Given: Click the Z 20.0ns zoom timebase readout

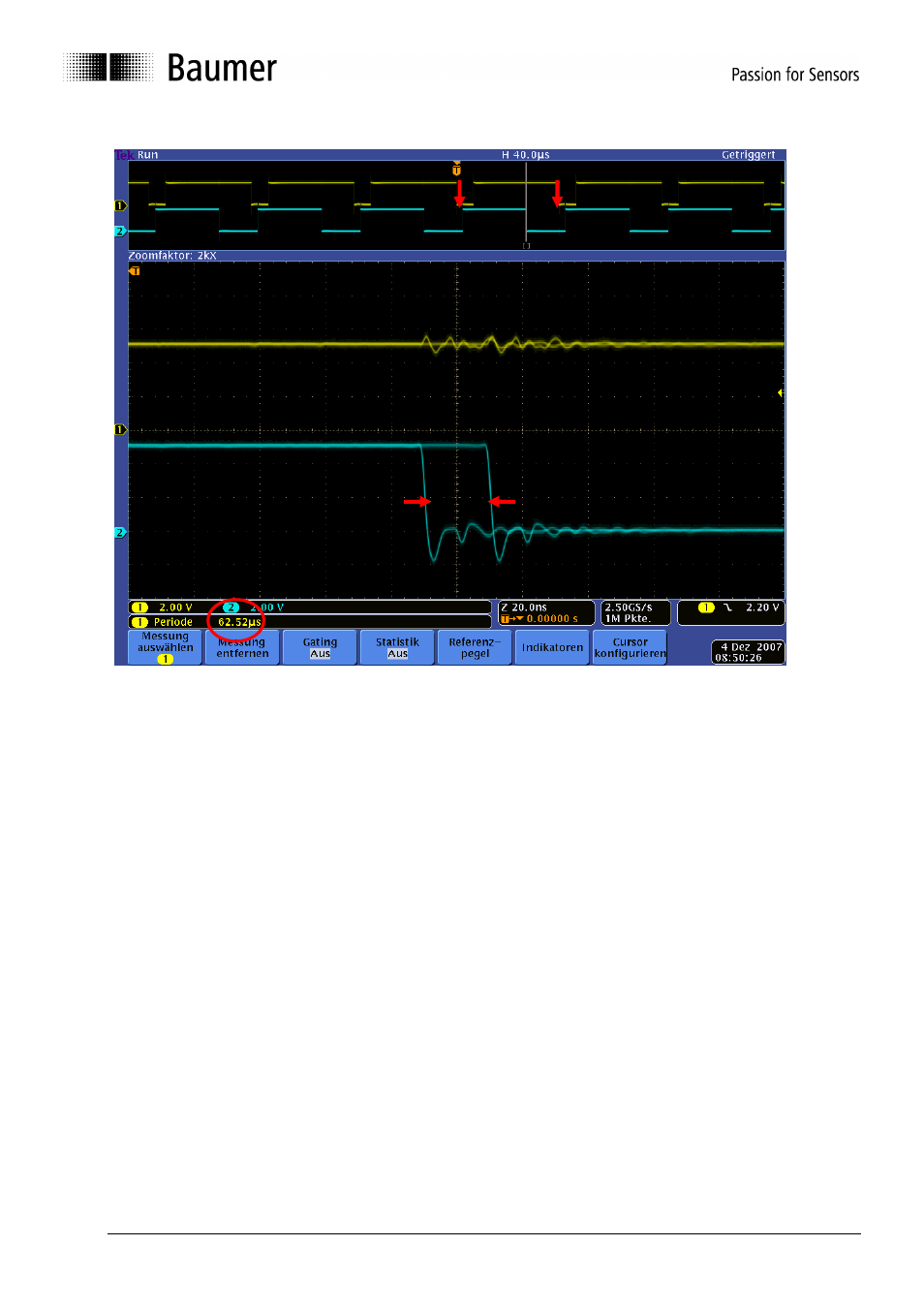Looking at the screenshot, I should point(524,607).
